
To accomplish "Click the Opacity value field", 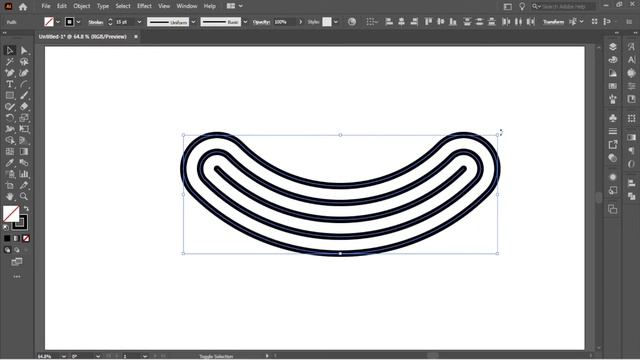I will [284, 22].
